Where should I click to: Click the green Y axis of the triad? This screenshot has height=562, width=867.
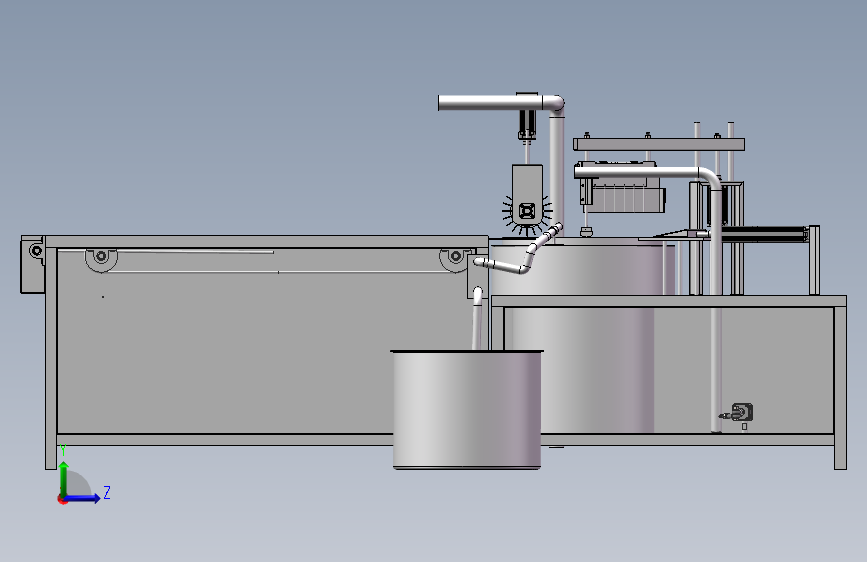64,479
